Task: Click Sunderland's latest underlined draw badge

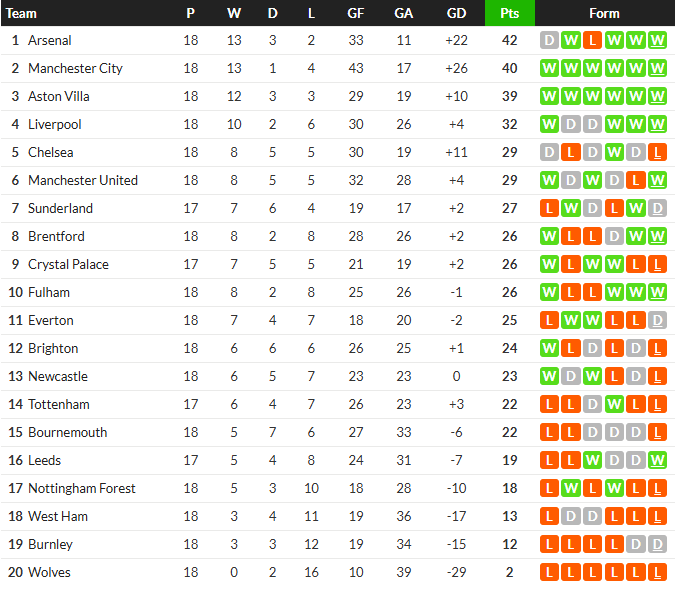Action: [x=657, y=209]
